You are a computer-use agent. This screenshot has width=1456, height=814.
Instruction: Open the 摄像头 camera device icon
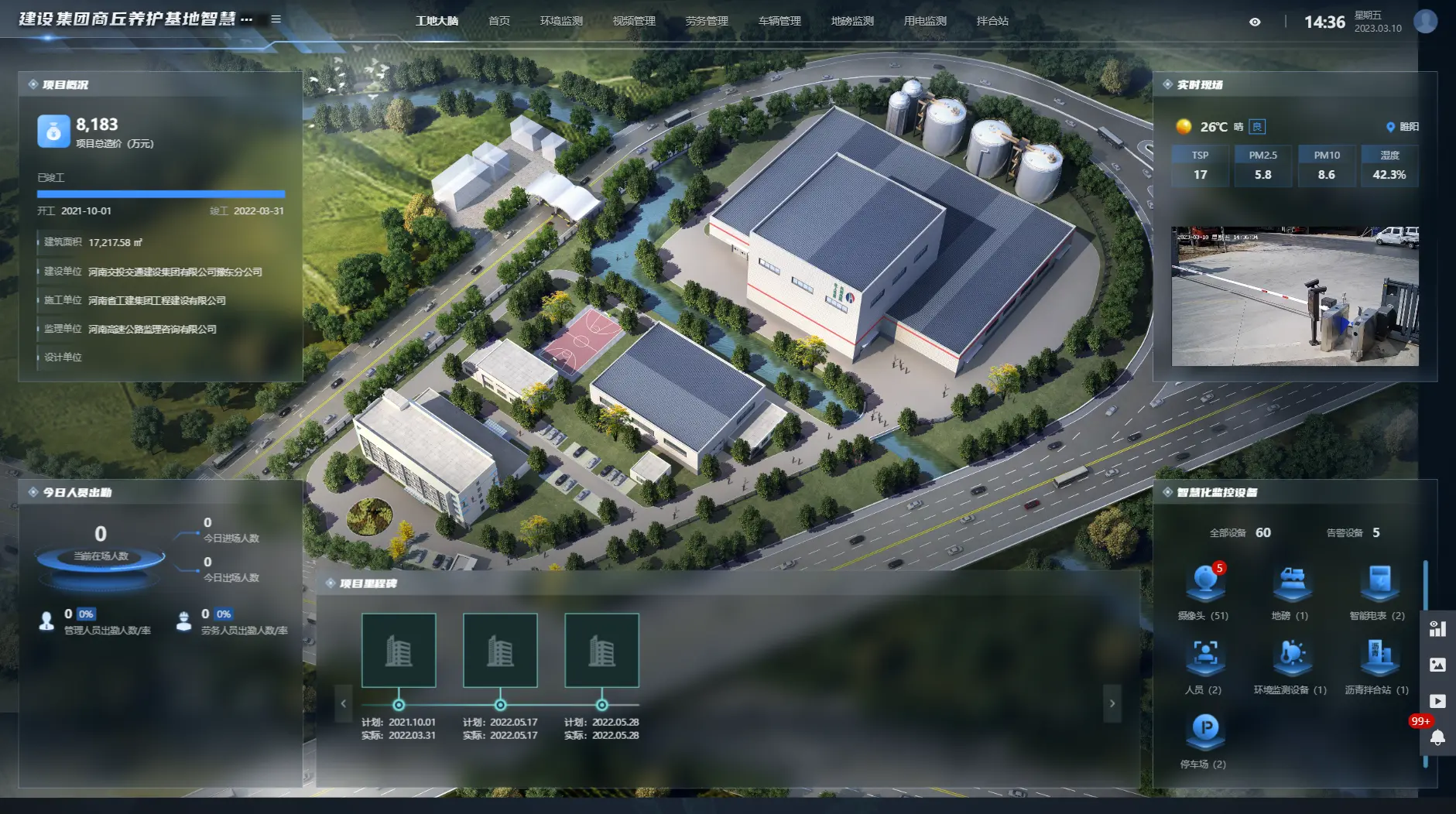click(1204, 583)
